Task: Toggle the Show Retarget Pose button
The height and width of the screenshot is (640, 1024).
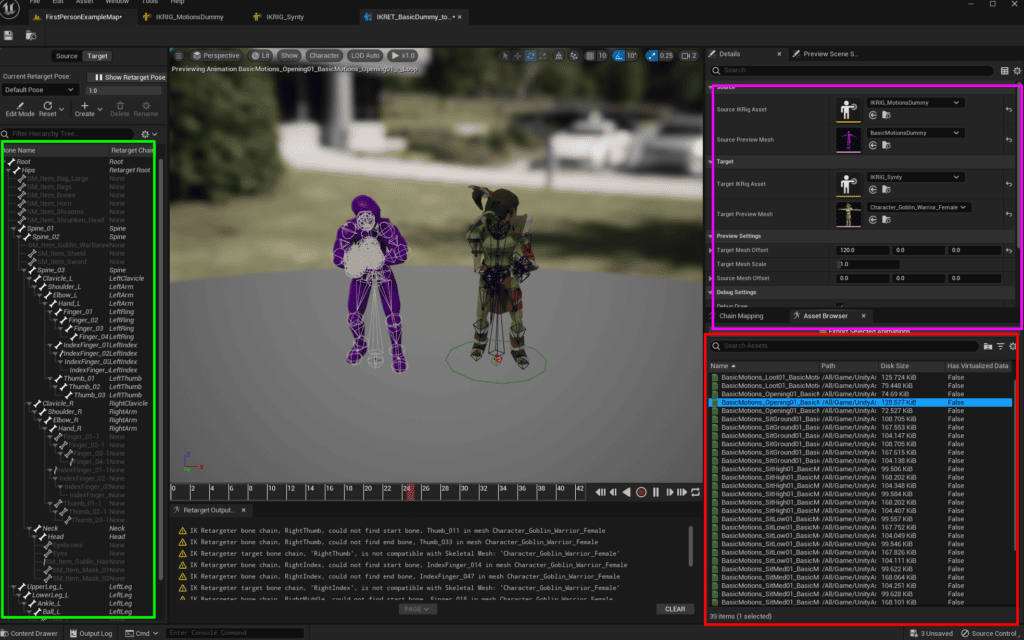Action: 126,77
